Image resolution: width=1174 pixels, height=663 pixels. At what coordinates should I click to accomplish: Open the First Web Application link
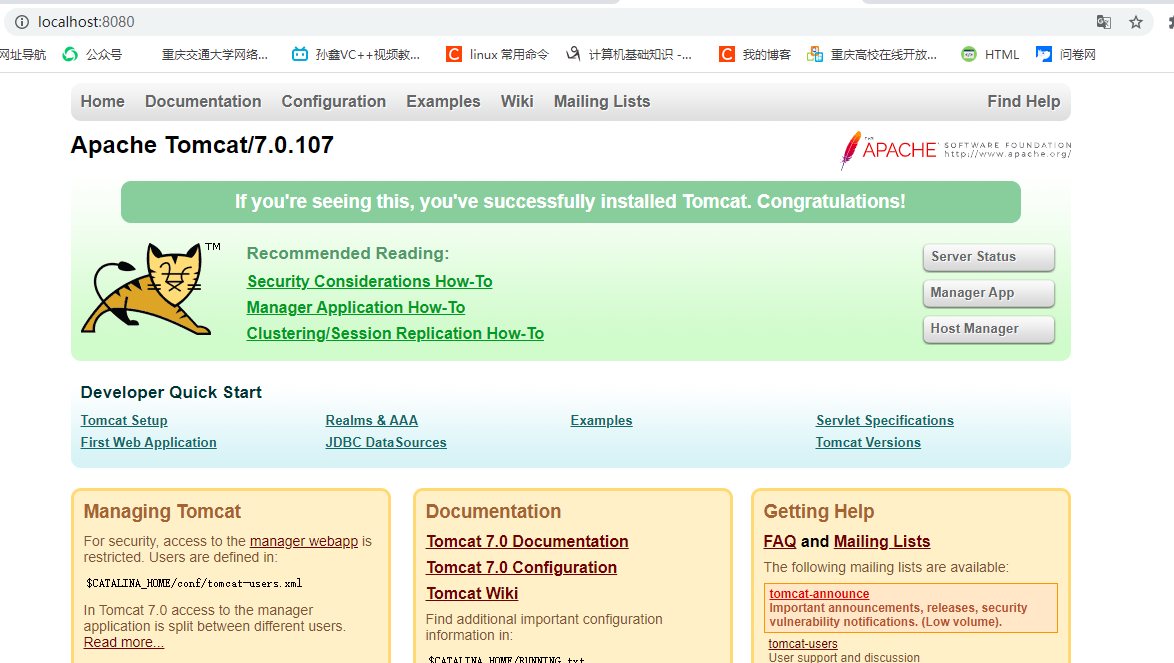148,442
